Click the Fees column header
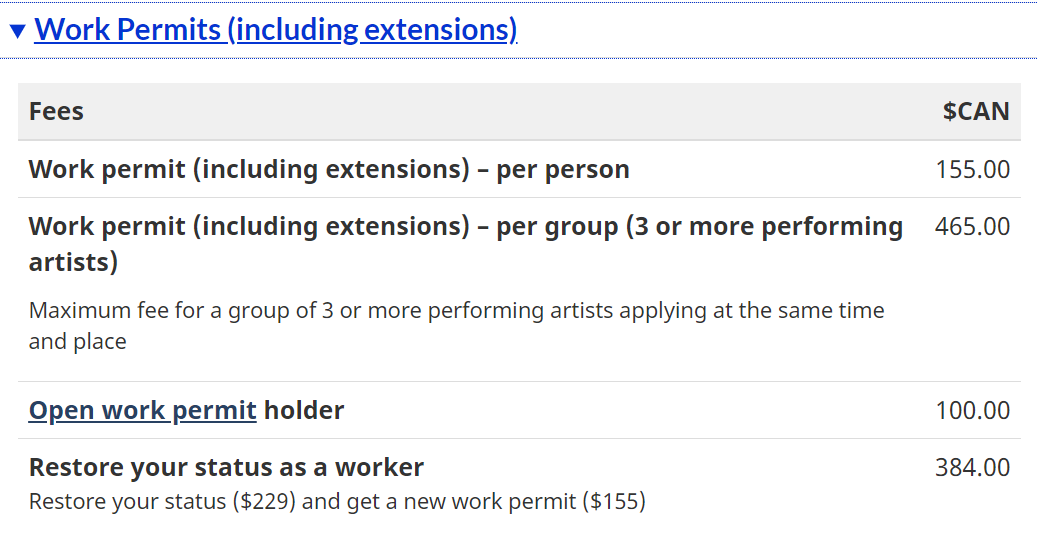 56,111
